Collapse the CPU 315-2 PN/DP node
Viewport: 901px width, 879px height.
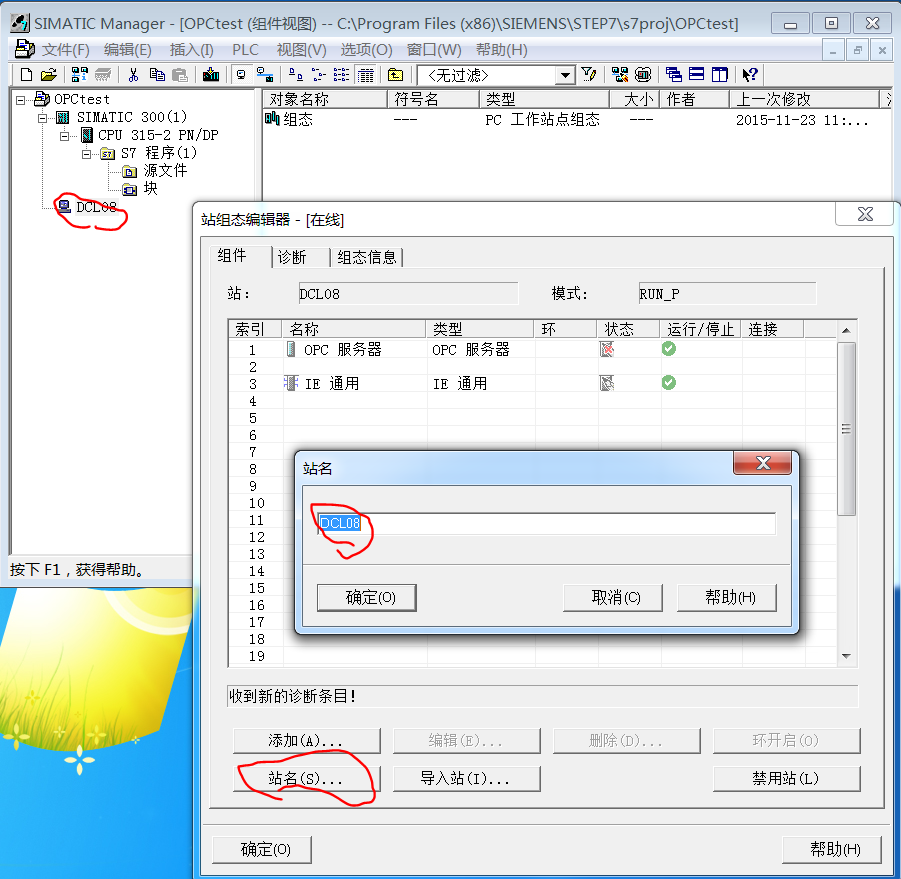[x=64, y=136]
